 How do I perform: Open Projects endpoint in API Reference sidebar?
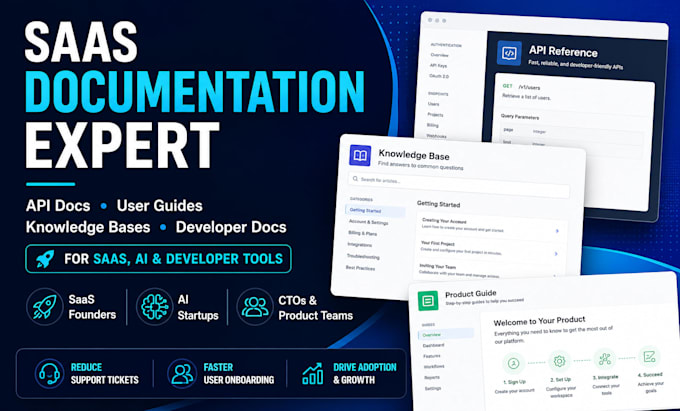coord(435,114)
